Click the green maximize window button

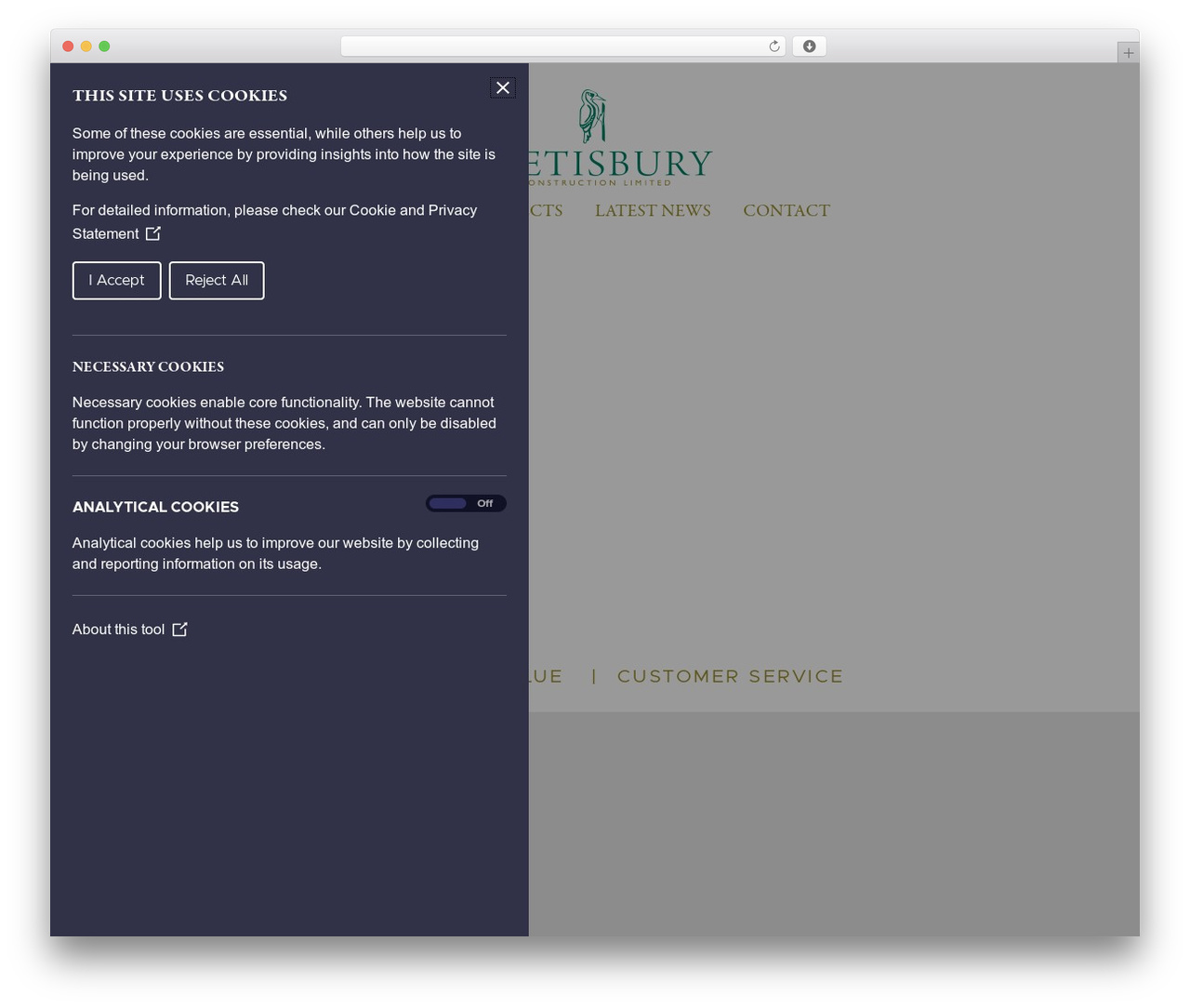click(x=104, y=46)
